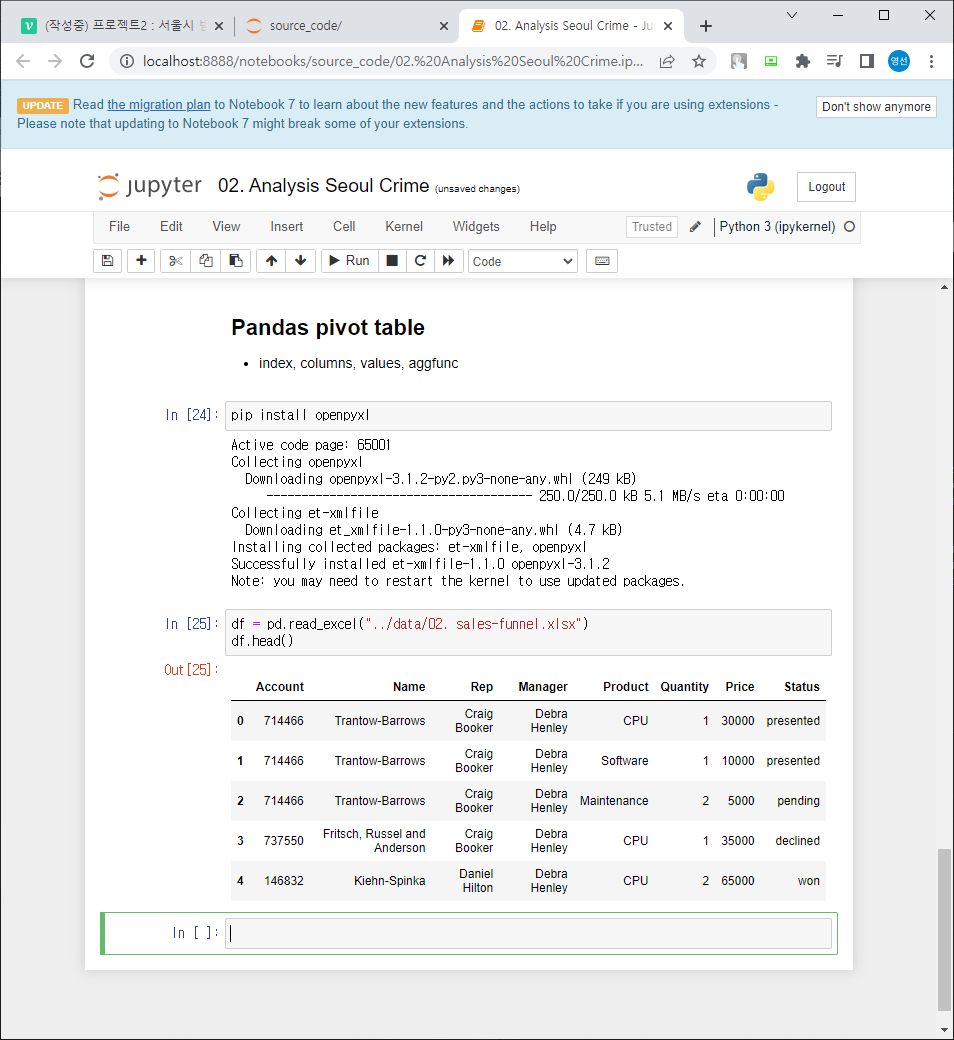Click the kernel idle circle indicator
Image resolution: width=954 pixels, height=1040 pixels.
pos(849,227)
